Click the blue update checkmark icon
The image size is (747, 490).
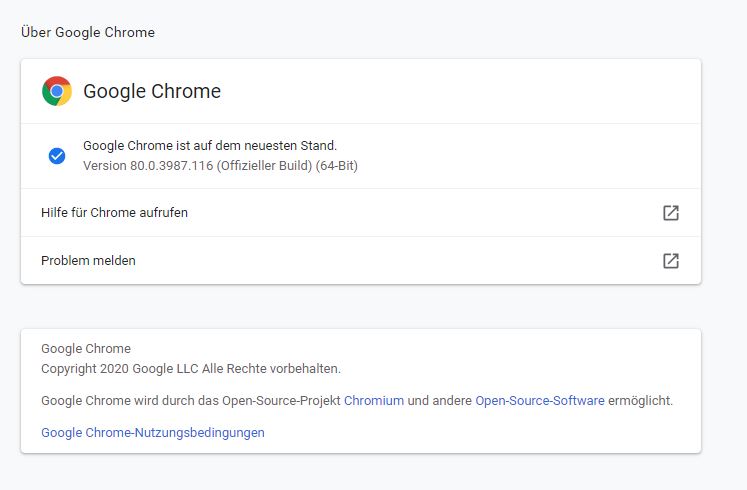(57, 156)
